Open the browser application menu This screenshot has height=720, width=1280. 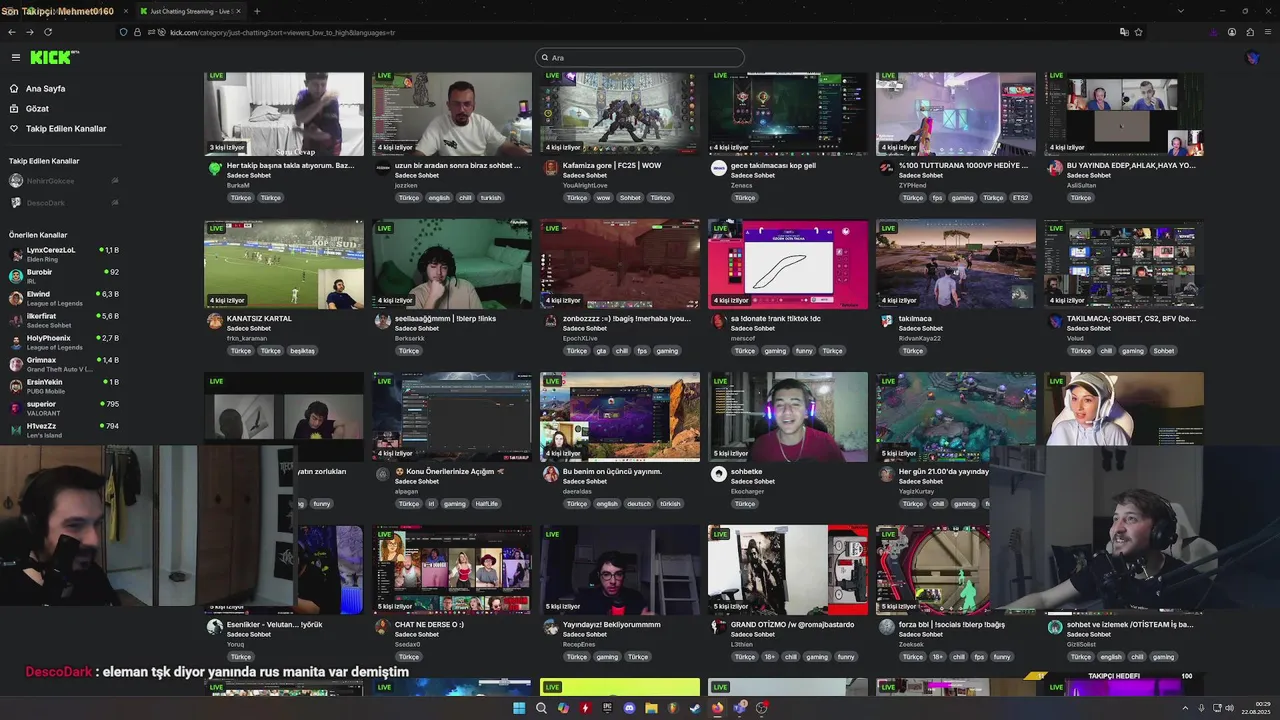1267,32
